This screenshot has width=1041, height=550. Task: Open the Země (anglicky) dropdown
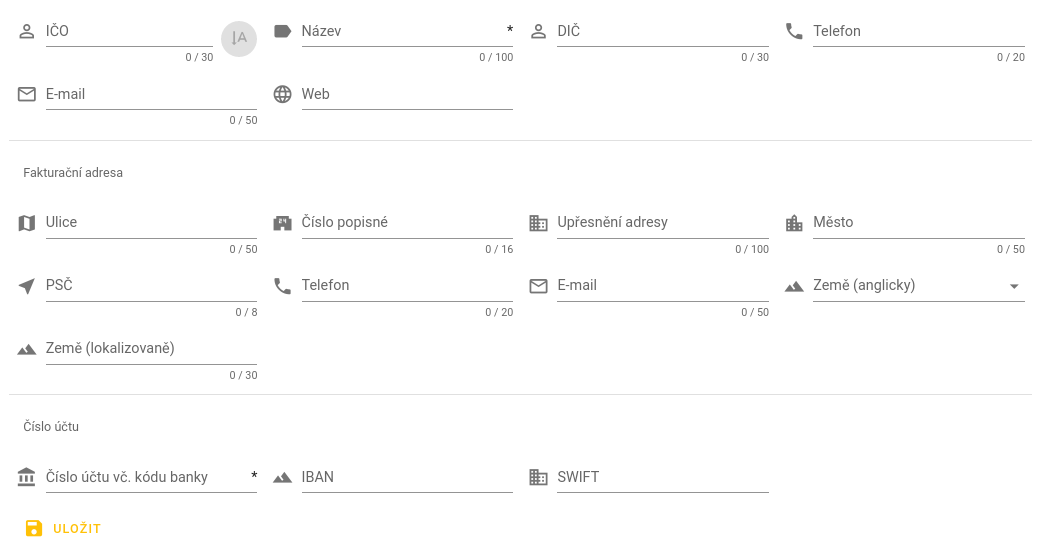(905, 286)
